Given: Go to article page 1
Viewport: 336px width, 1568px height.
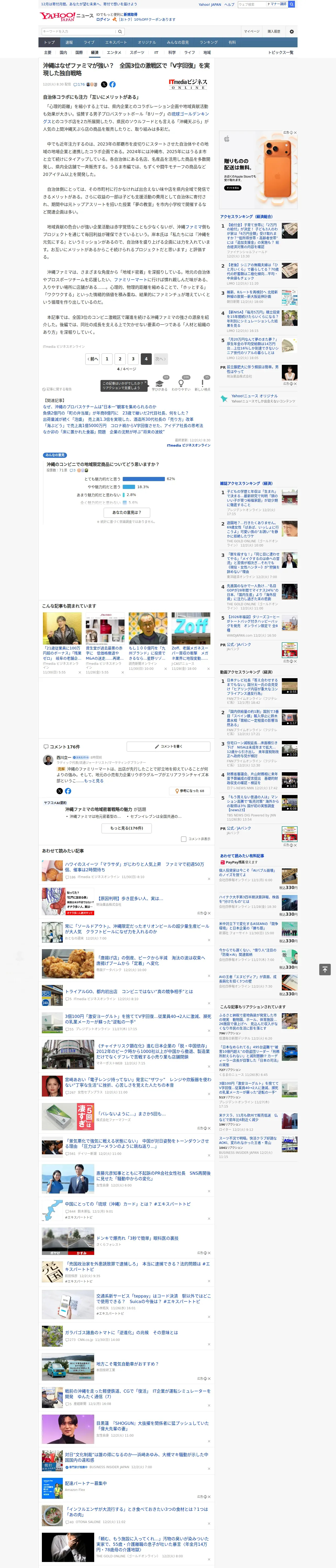Looking at the screenshot, I should click(x=107, y=359).
